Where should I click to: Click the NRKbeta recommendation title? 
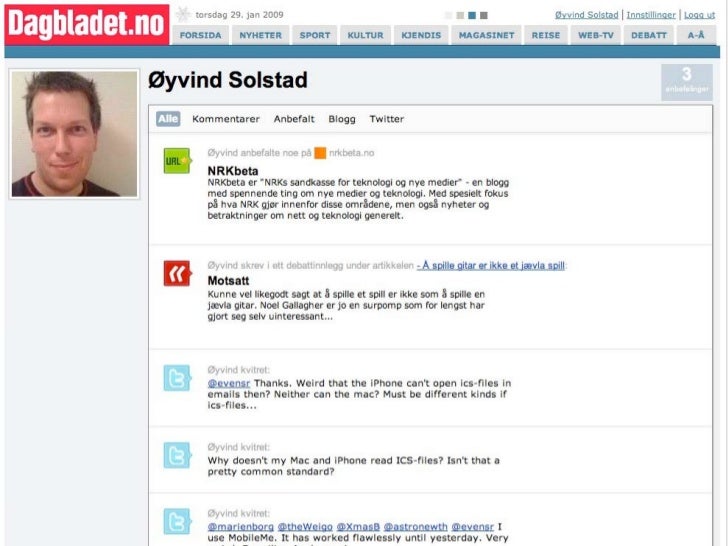pos(233,171)
